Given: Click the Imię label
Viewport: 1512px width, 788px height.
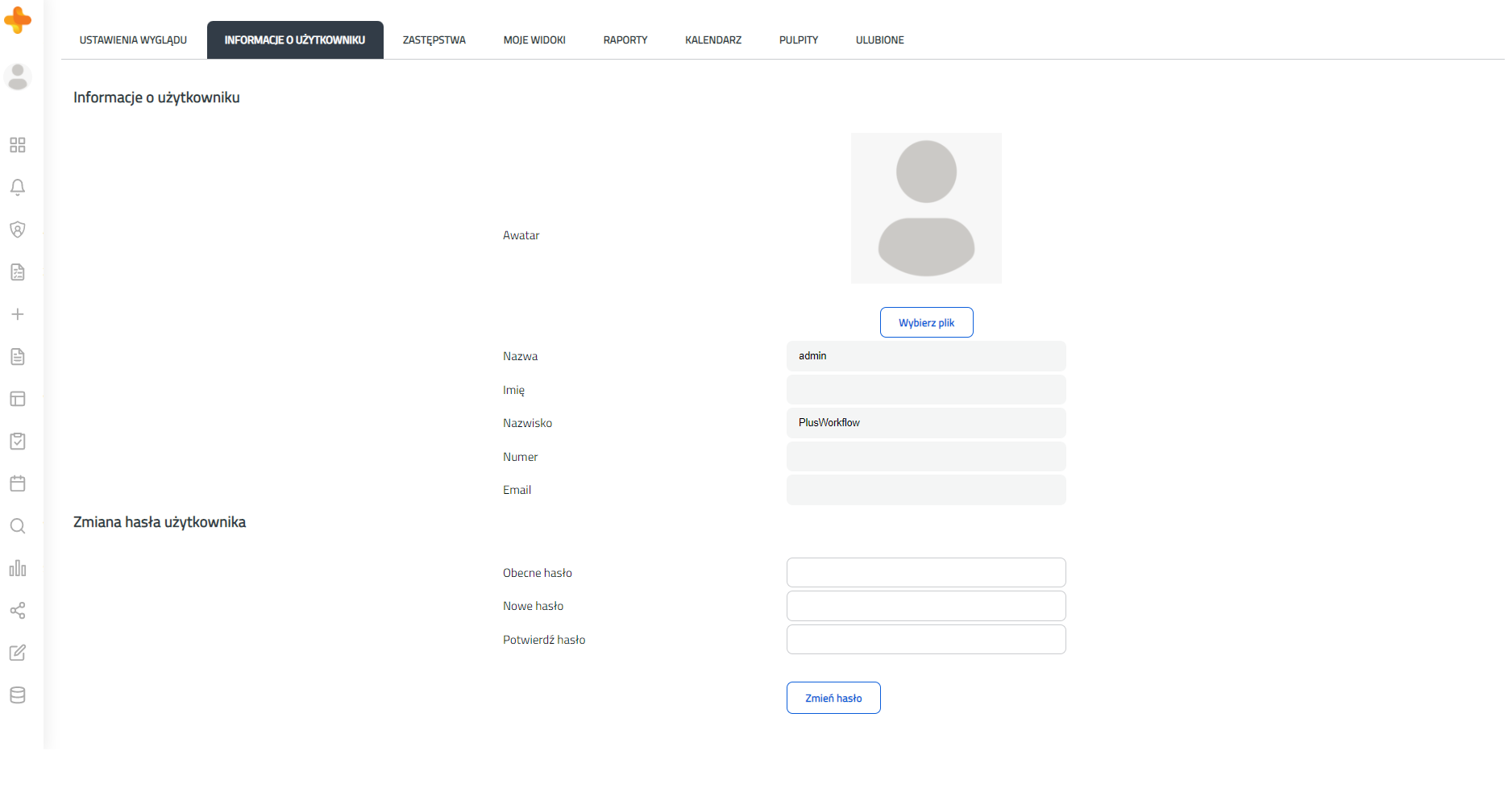Looking at the screenshot, I should tap(514, 390).
